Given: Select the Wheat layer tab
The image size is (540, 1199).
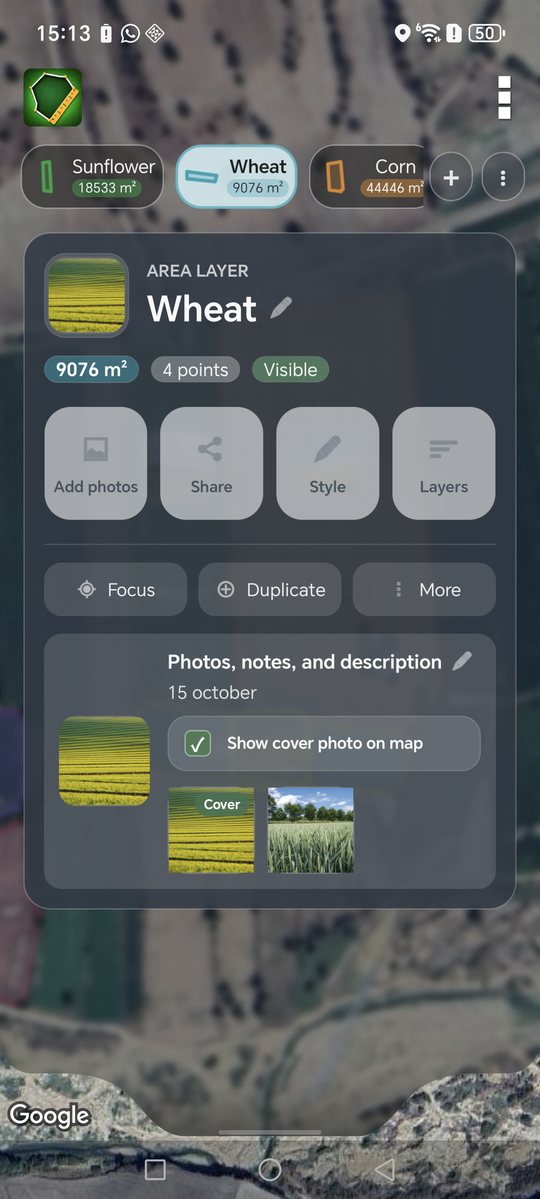Looking at the screenshot, I should coord(237,177).
